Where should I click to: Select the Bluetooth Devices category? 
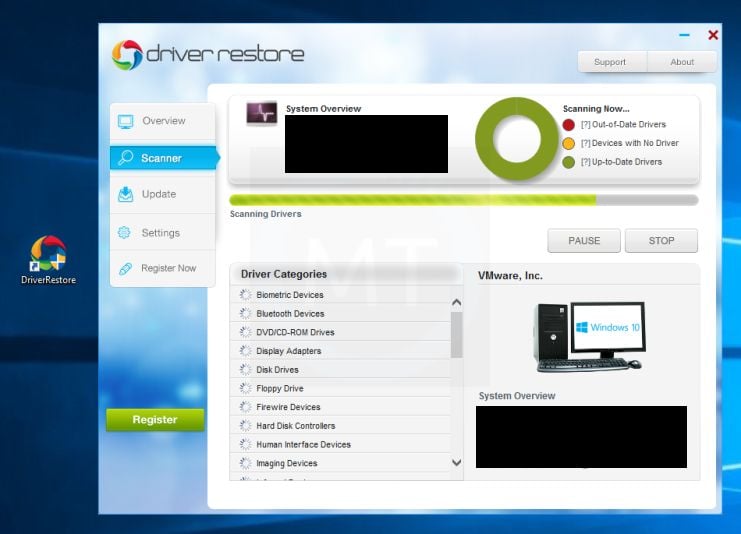click(340, 313)
